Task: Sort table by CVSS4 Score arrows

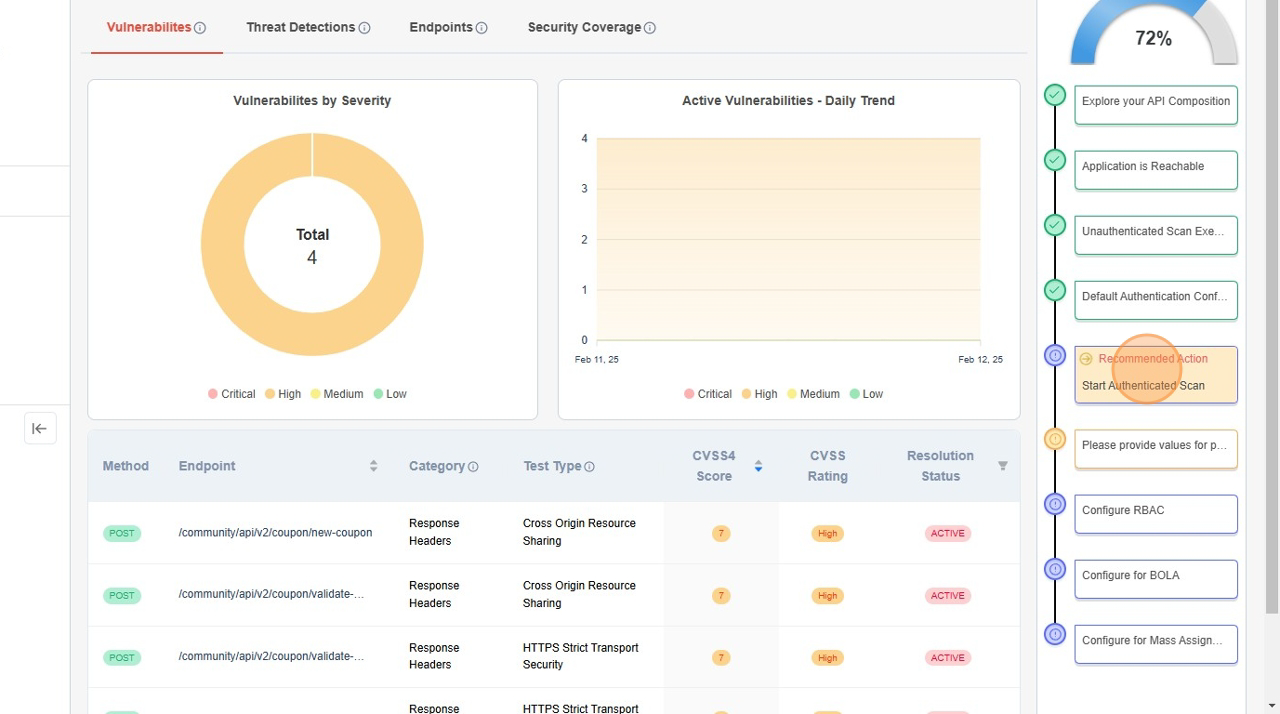Action: tap(758, 466)
